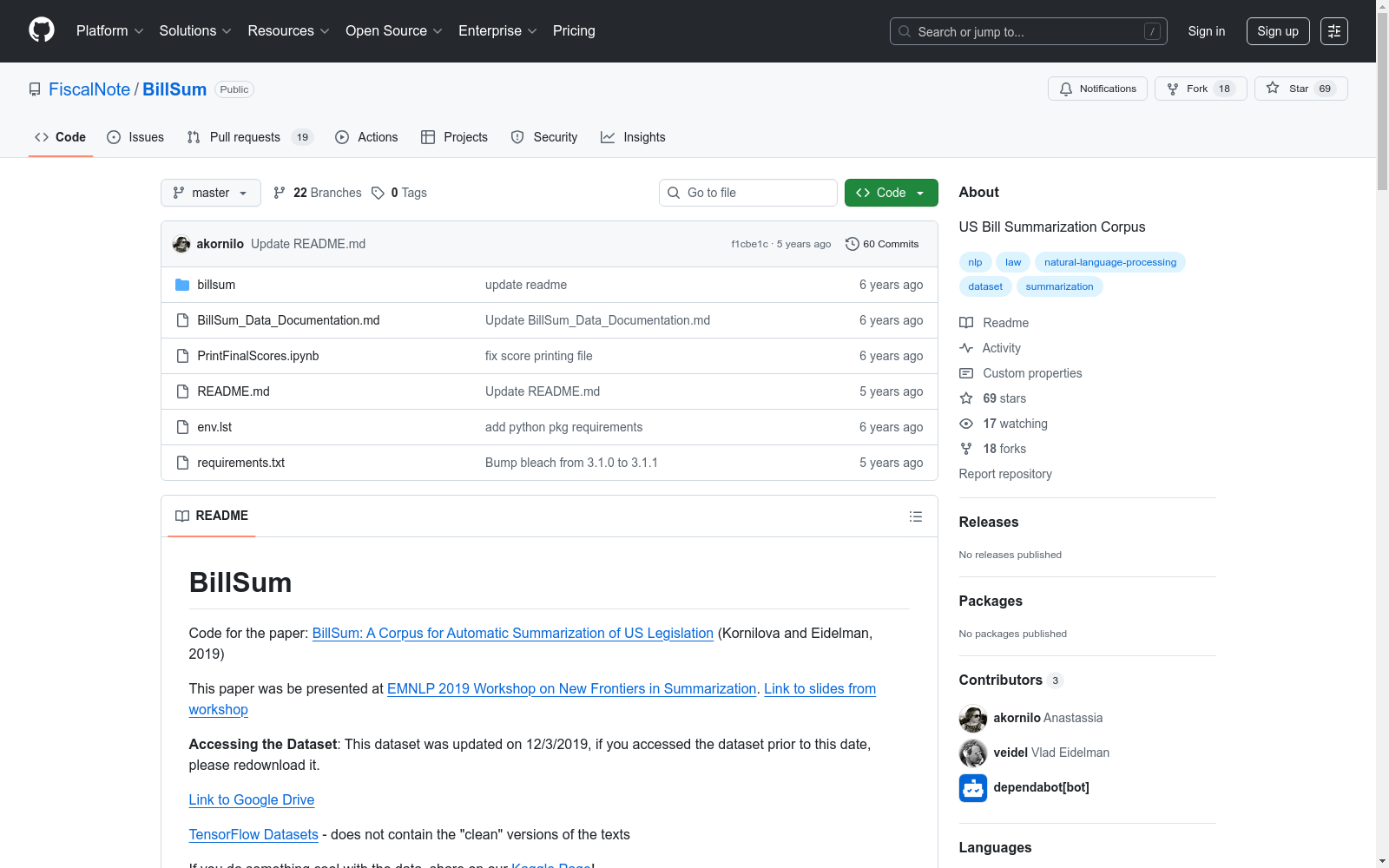This screenshot has width=1389, height=868.
Task: Expand the Open Source menu
Action: tap(394, 31)
